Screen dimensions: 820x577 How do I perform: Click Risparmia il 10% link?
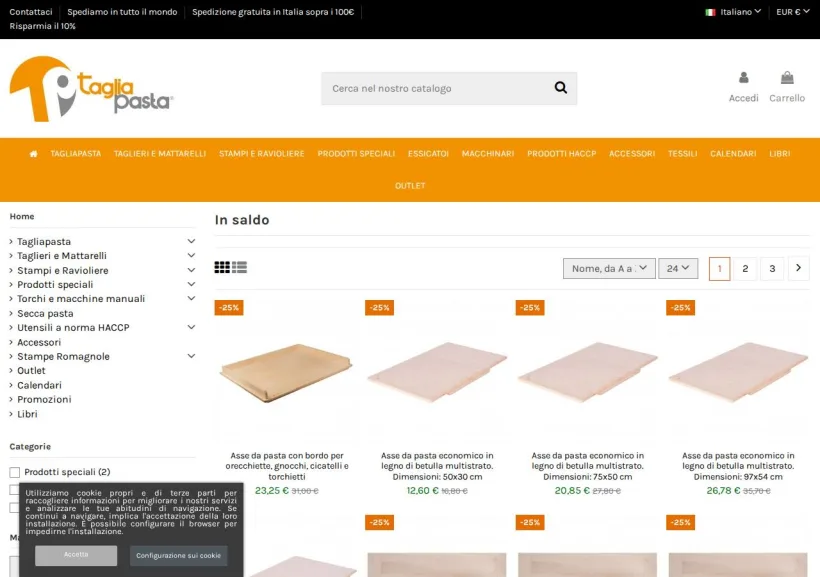click(x=42, y=26)
